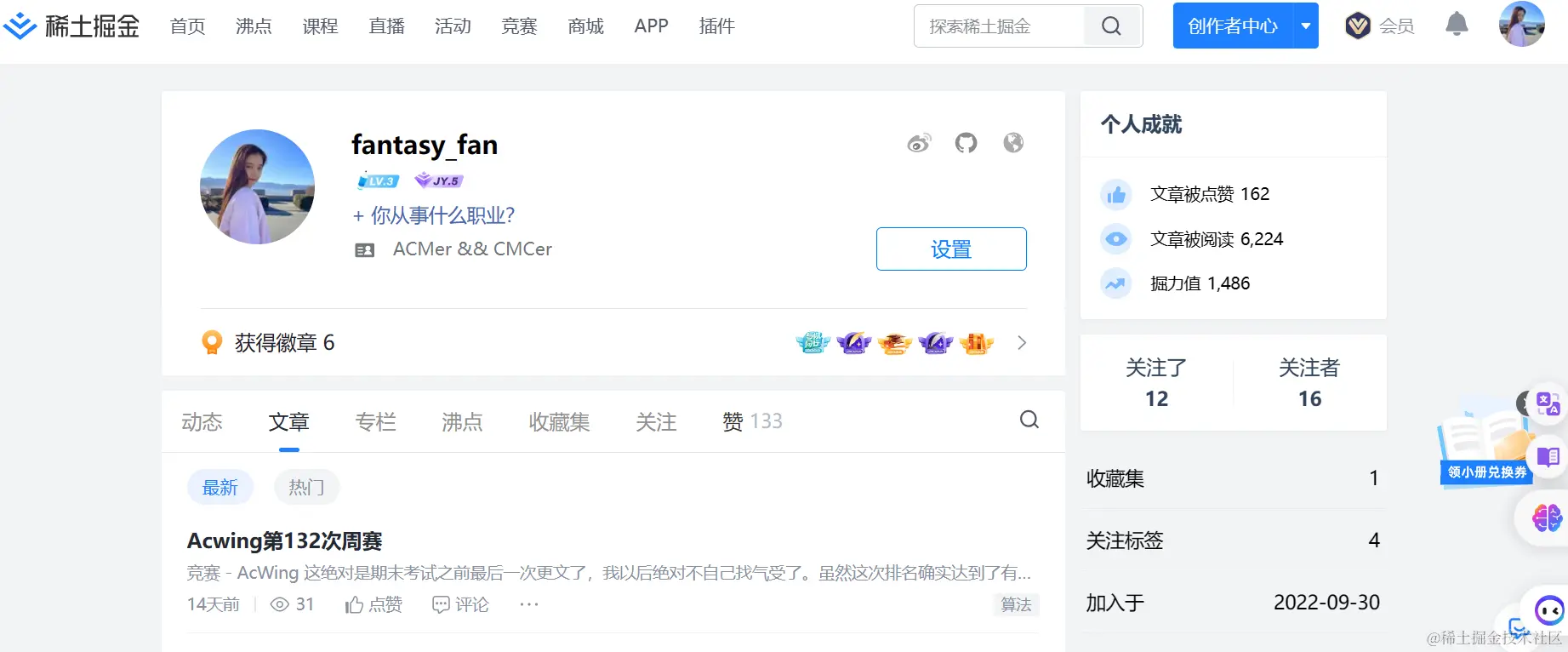This screenshot has height=652, width=1568.
Task: Open the 收藏集 row in sidebar
Action: tap(1233, 478)
